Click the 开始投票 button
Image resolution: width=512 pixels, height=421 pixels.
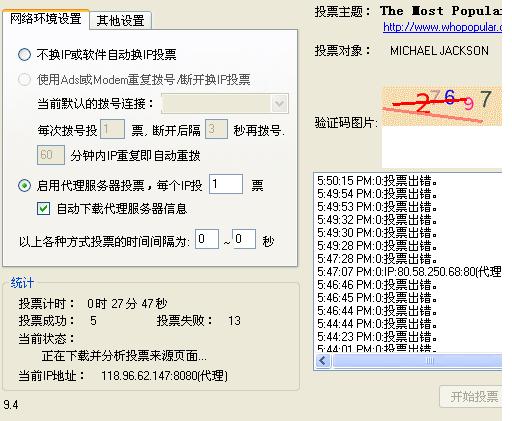tap(471, 396)
